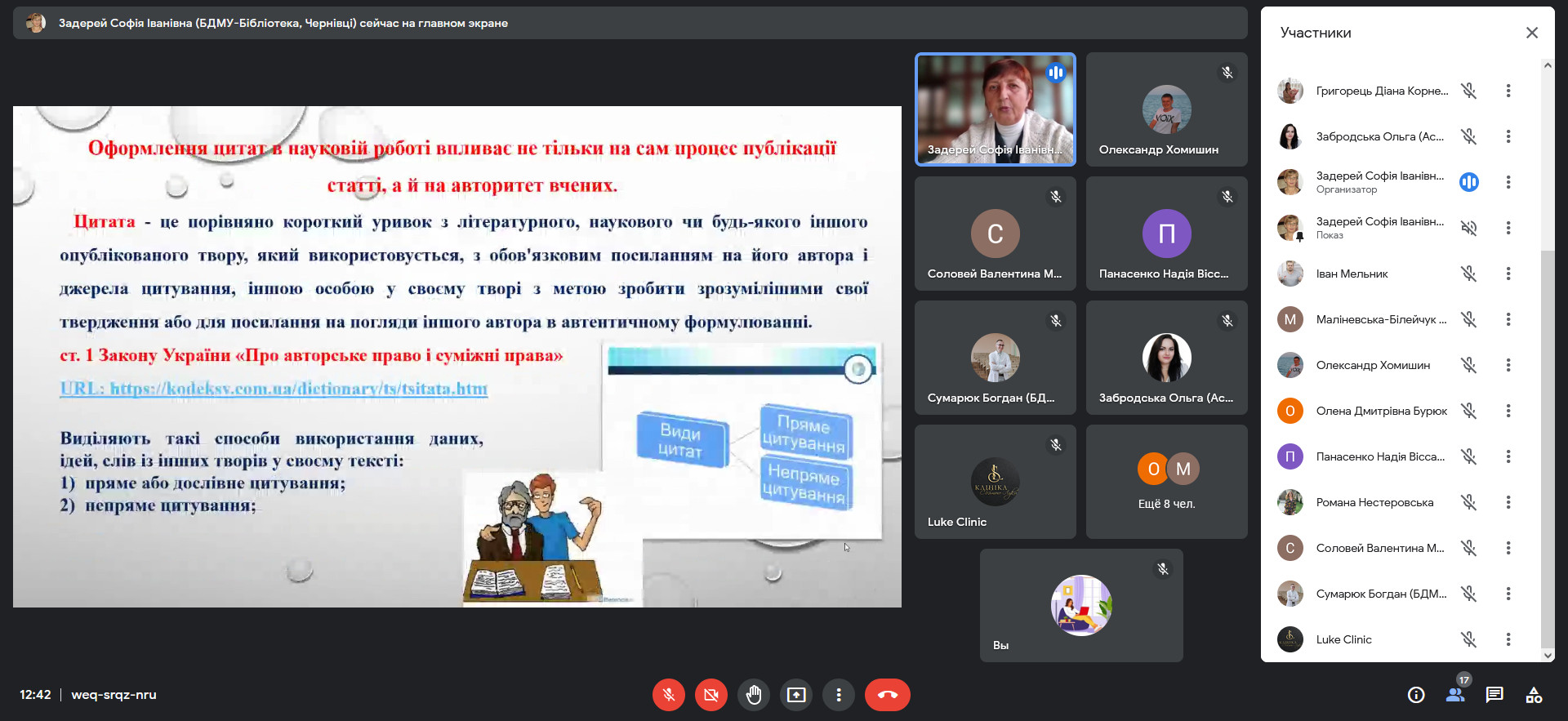Toggle the camera on/off button
The height and width of the screenshot is (721, 1568).
(710, 695)
